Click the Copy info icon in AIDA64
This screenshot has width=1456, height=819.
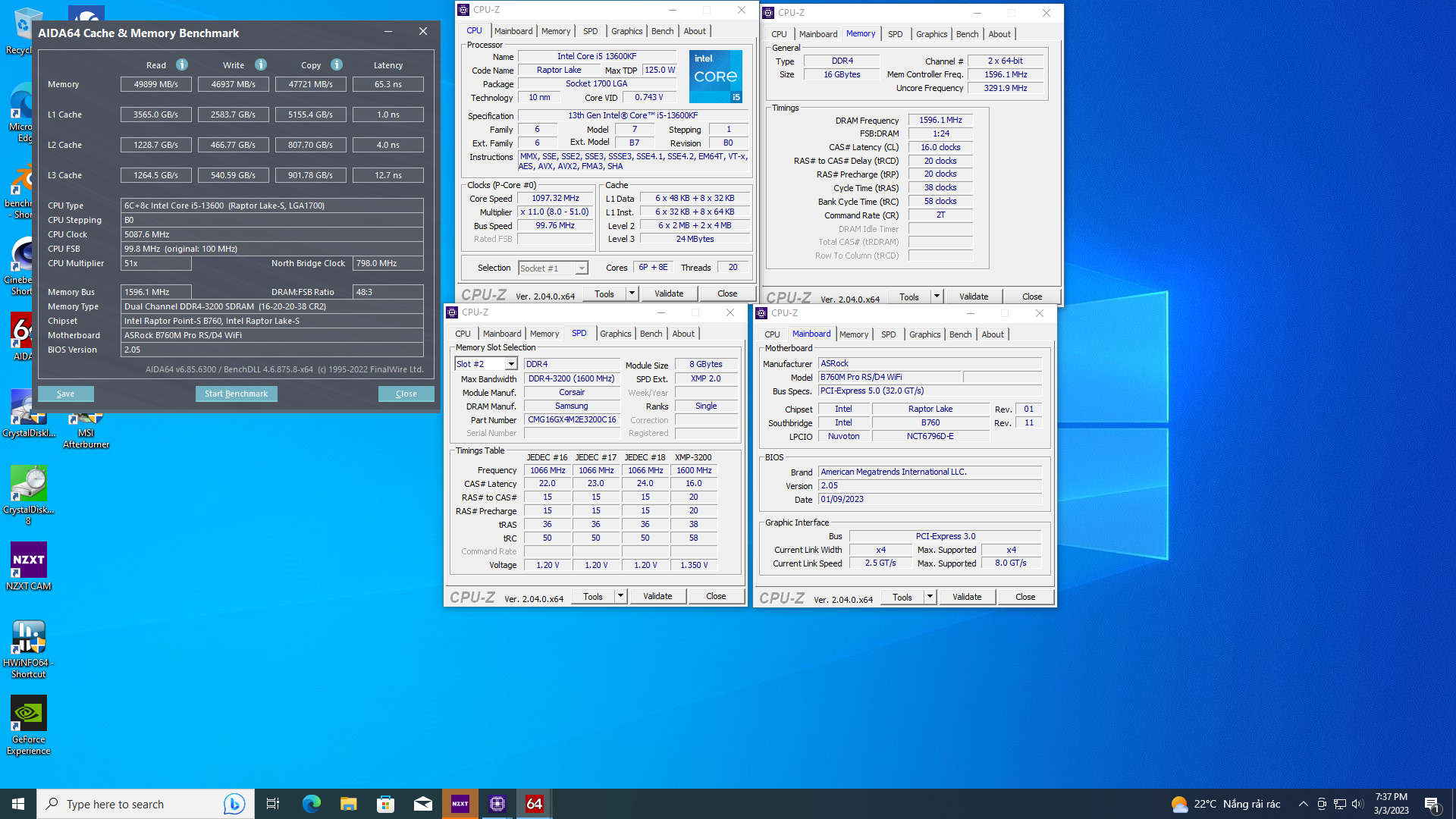point(337,64)
